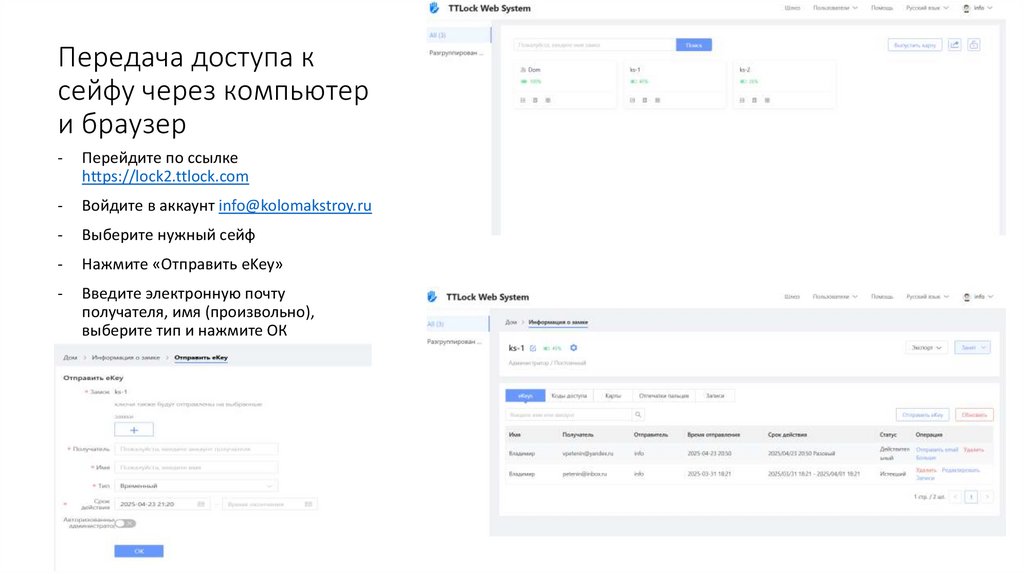This screenshot has width=1024, height=574.
Task: Switch to Коды доступа tab
Action: [x=569, y=396]
